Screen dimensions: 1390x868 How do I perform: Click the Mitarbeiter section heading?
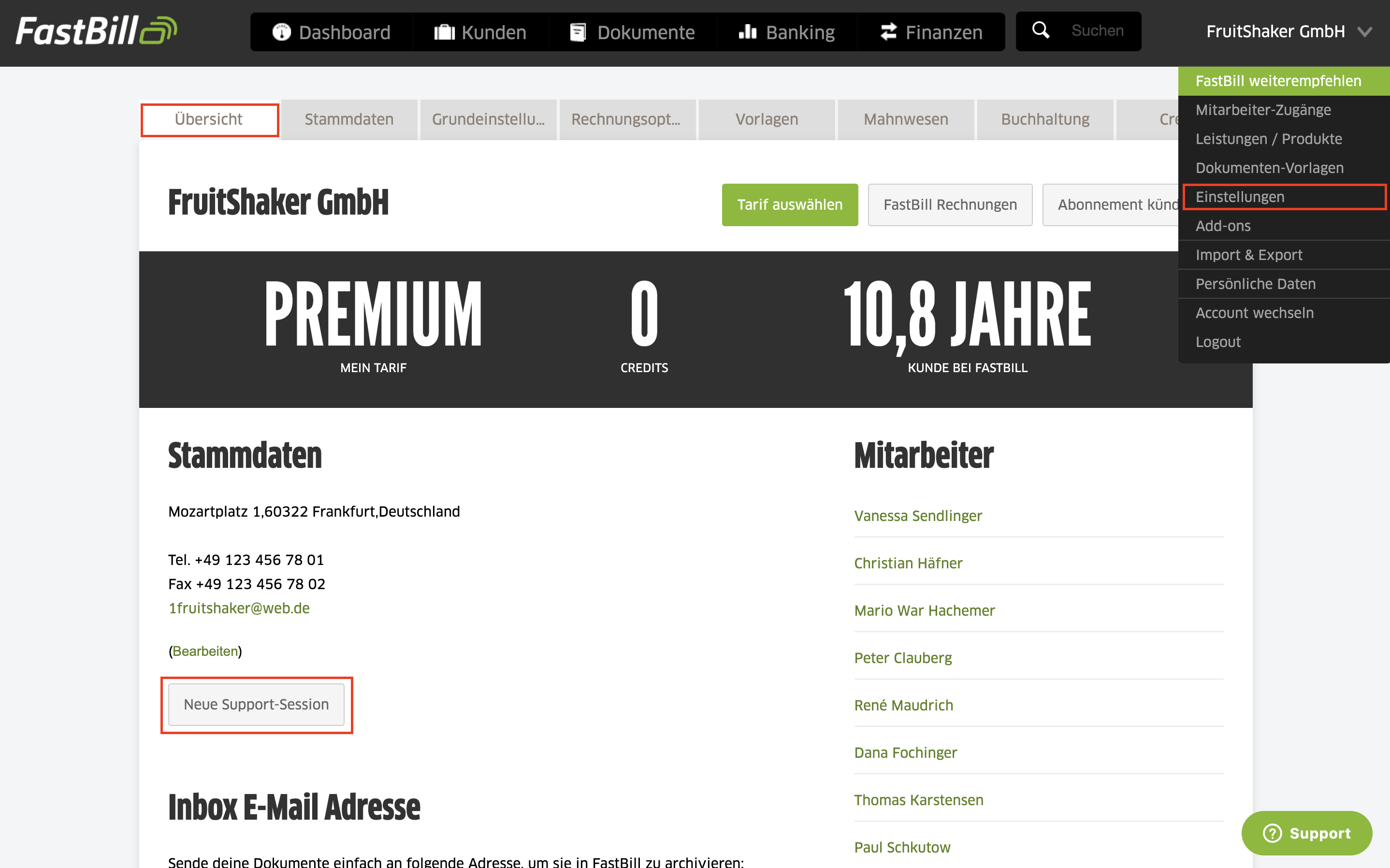click(x=924, y=455)
